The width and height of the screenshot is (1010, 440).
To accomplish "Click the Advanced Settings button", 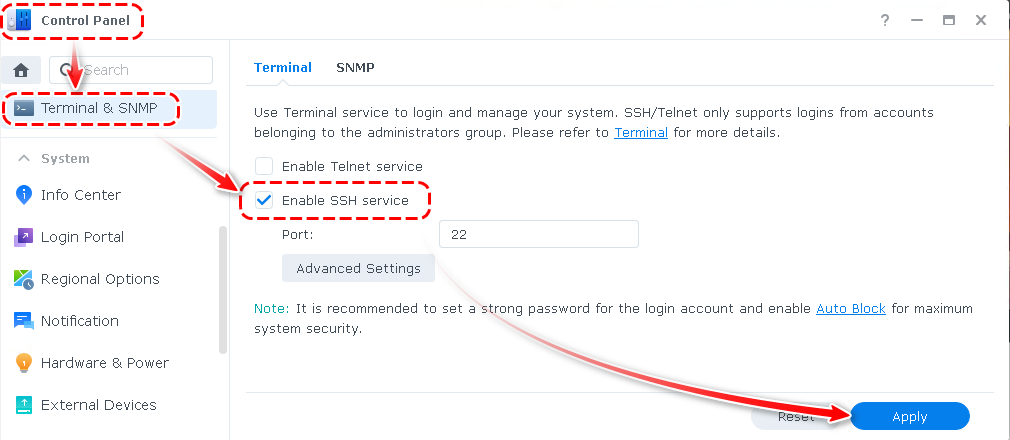I will point(358,268).
